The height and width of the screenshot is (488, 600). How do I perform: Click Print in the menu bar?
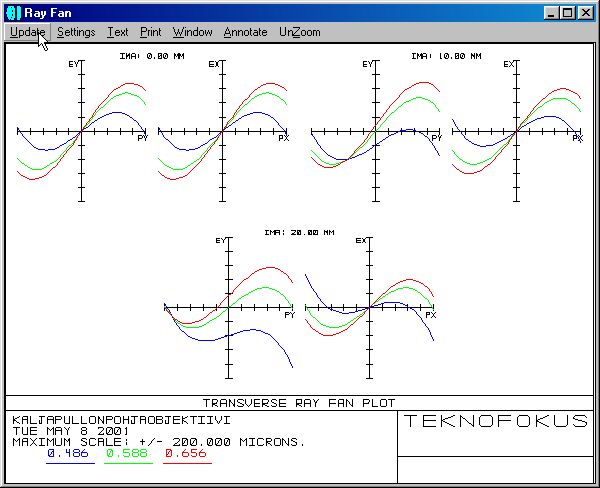click(150, 32)
